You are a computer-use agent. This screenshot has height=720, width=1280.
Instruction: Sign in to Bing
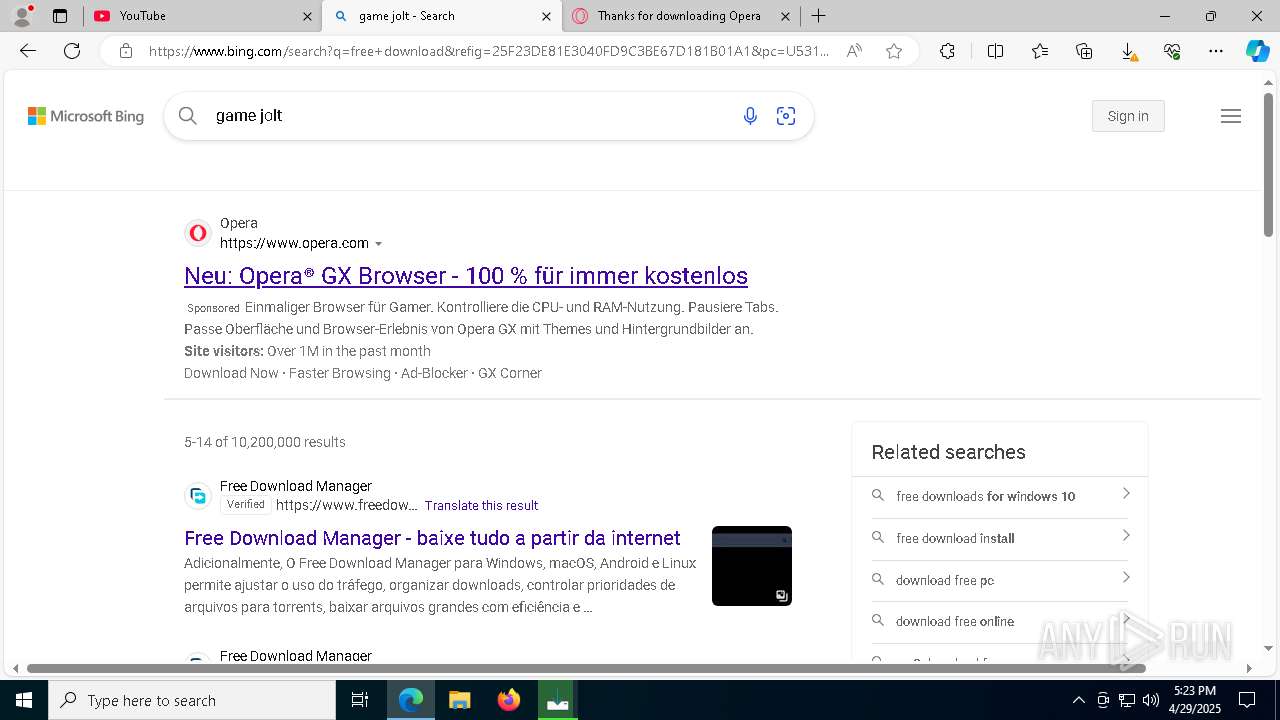click(x=1128, y=116)
